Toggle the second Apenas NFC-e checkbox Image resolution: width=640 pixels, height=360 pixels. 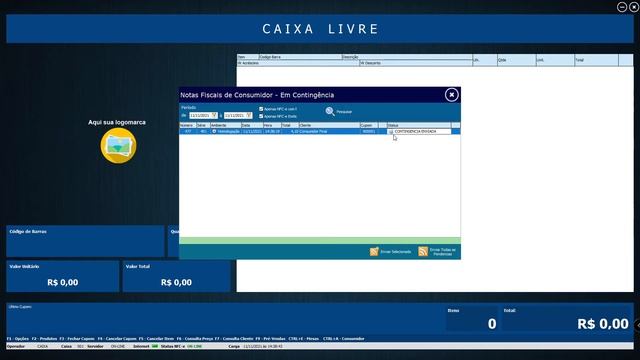261,116
